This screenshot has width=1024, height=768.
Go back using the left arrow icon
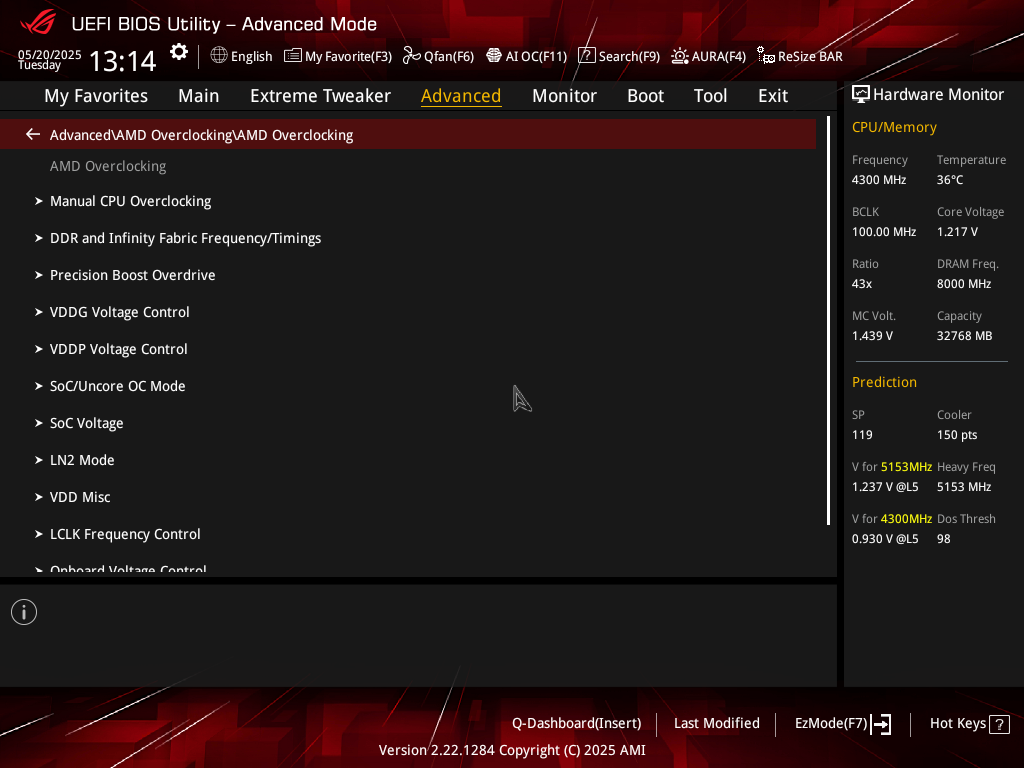(33, 134)
